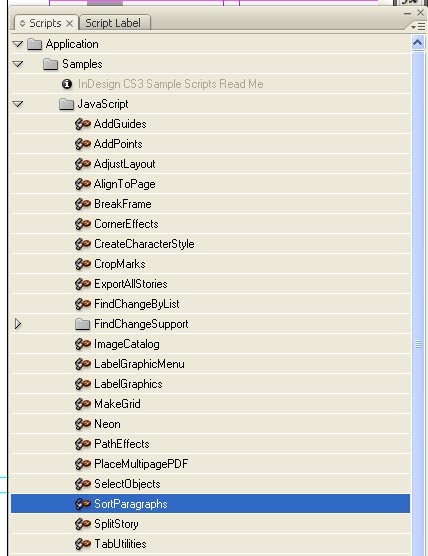This screenshot has width=428, height=556.
Task: Click the SelectObjects script icon
Action: [x=83, y=484]
